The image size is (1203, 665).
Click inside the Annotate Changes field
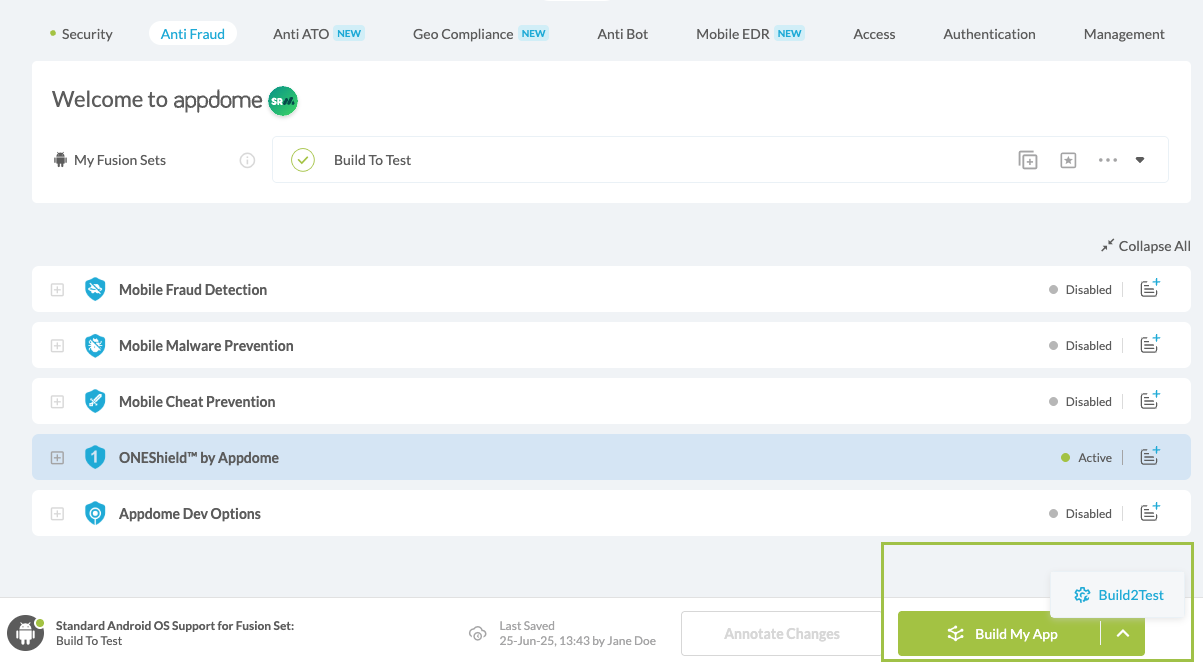coord(781,633)
